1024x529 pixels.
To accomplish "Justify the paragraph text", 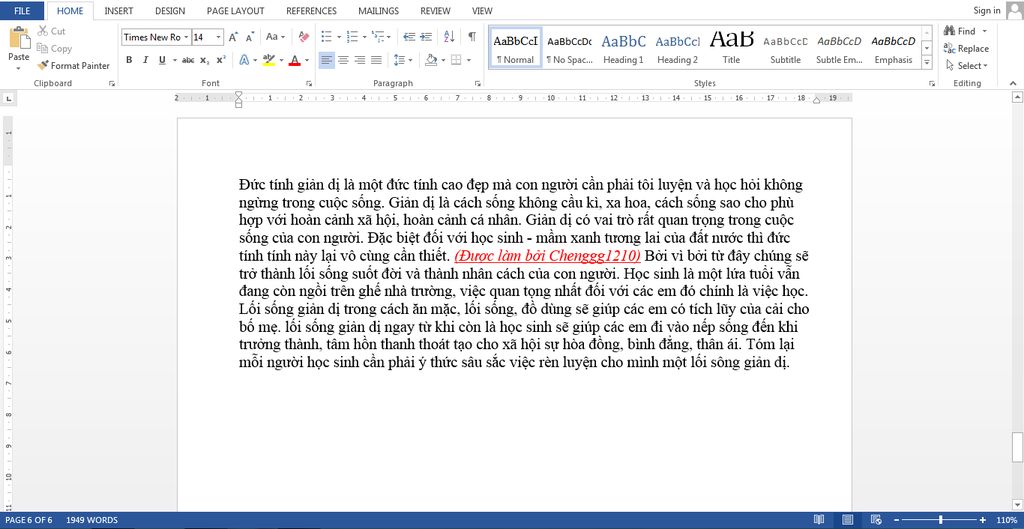I will tap(376, 60).
